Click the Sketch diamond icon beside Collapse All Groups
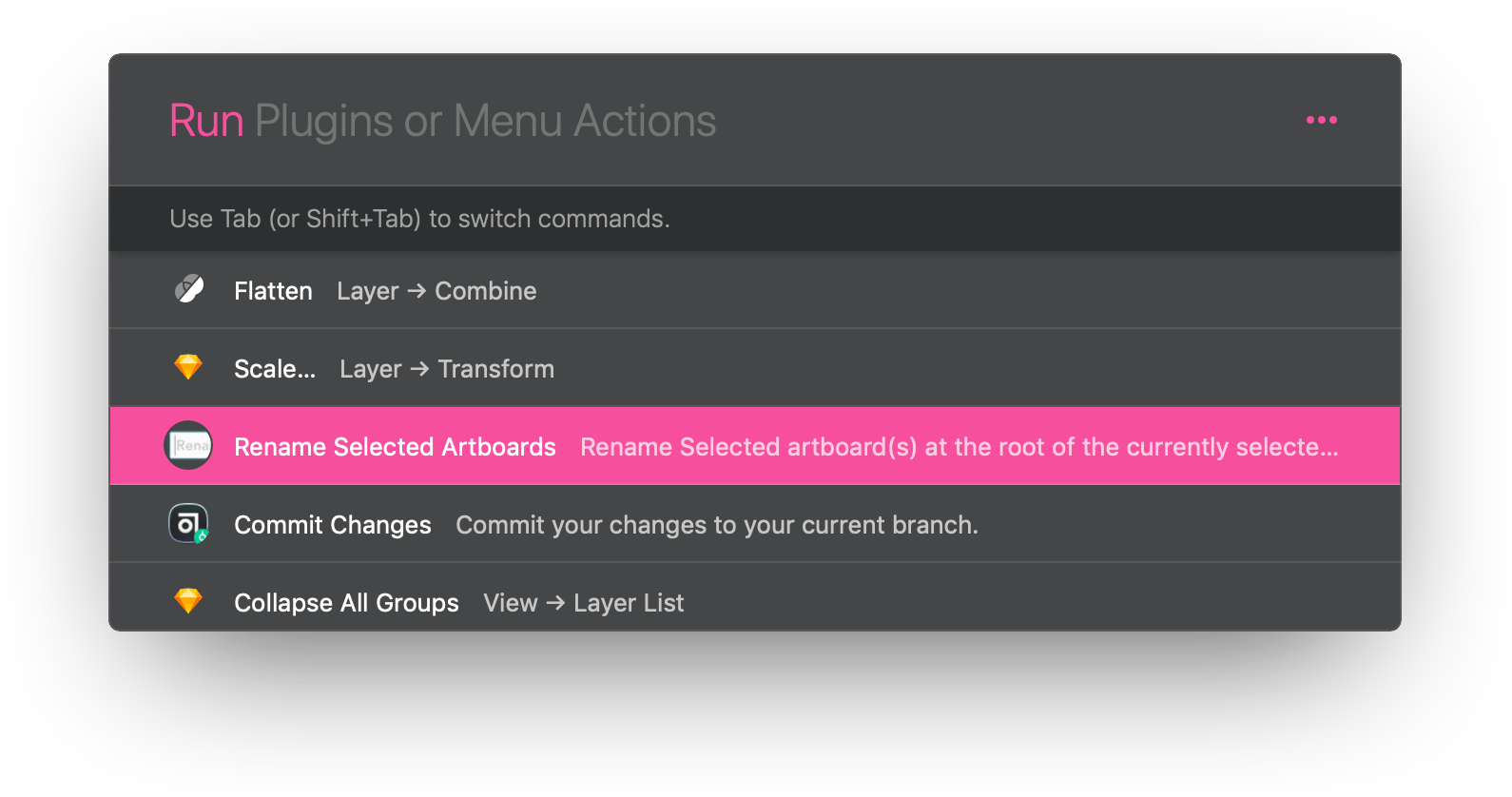The height and width of the screenshot is (797, 1512). 188,601
